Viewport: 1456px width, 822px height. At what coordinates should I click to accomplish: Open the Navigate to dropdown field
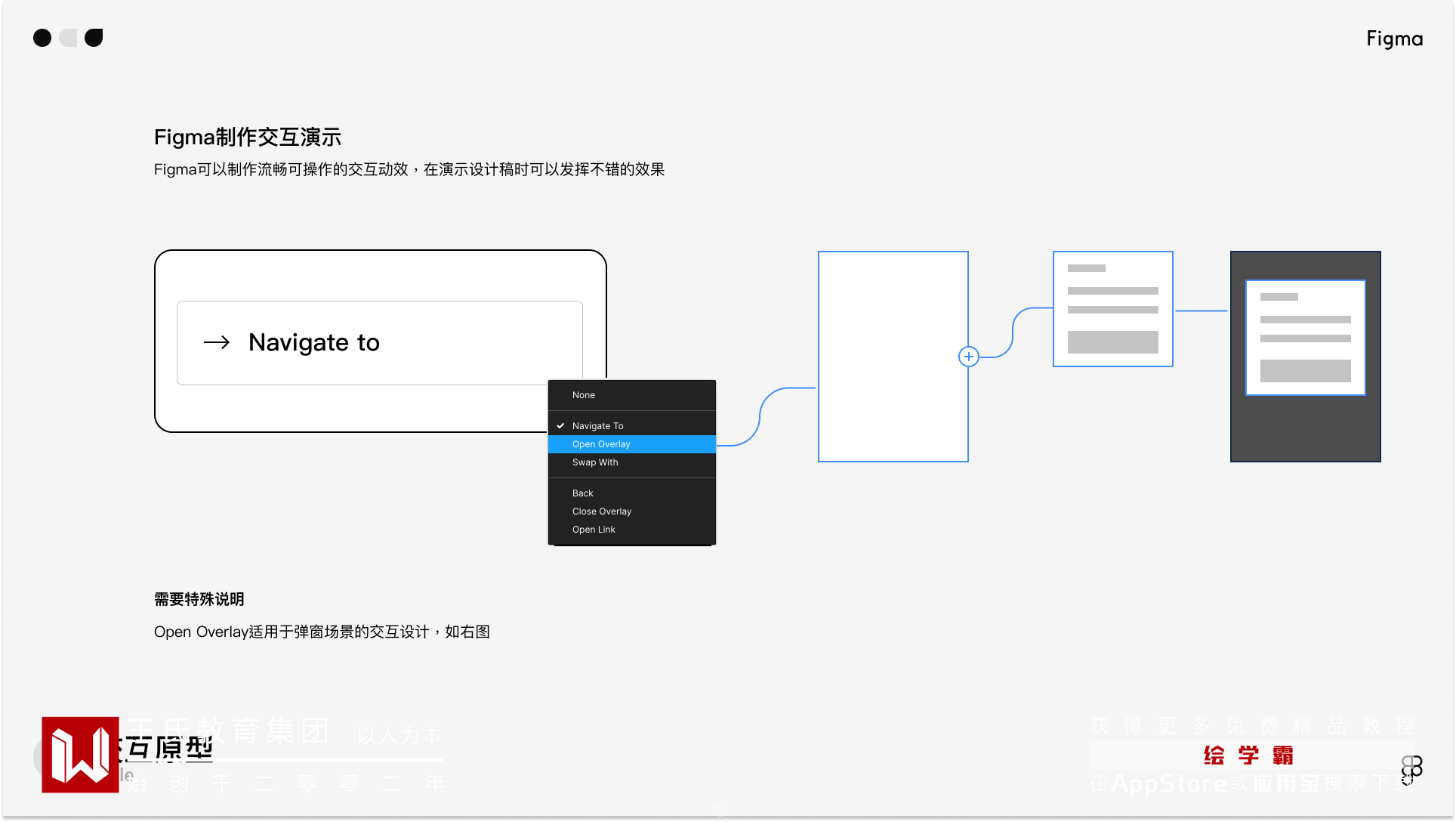tap(380, 343)
